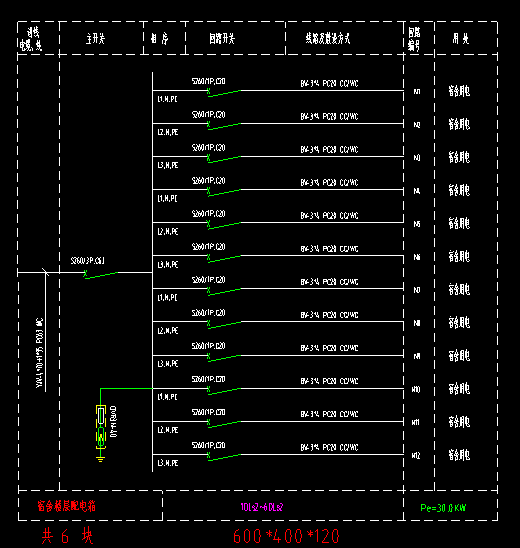Select the L2,N,PE phase label of circuit N2
The width and height of the screenshot is (520, 548).
pyautogui.click(x=168, y=132)
